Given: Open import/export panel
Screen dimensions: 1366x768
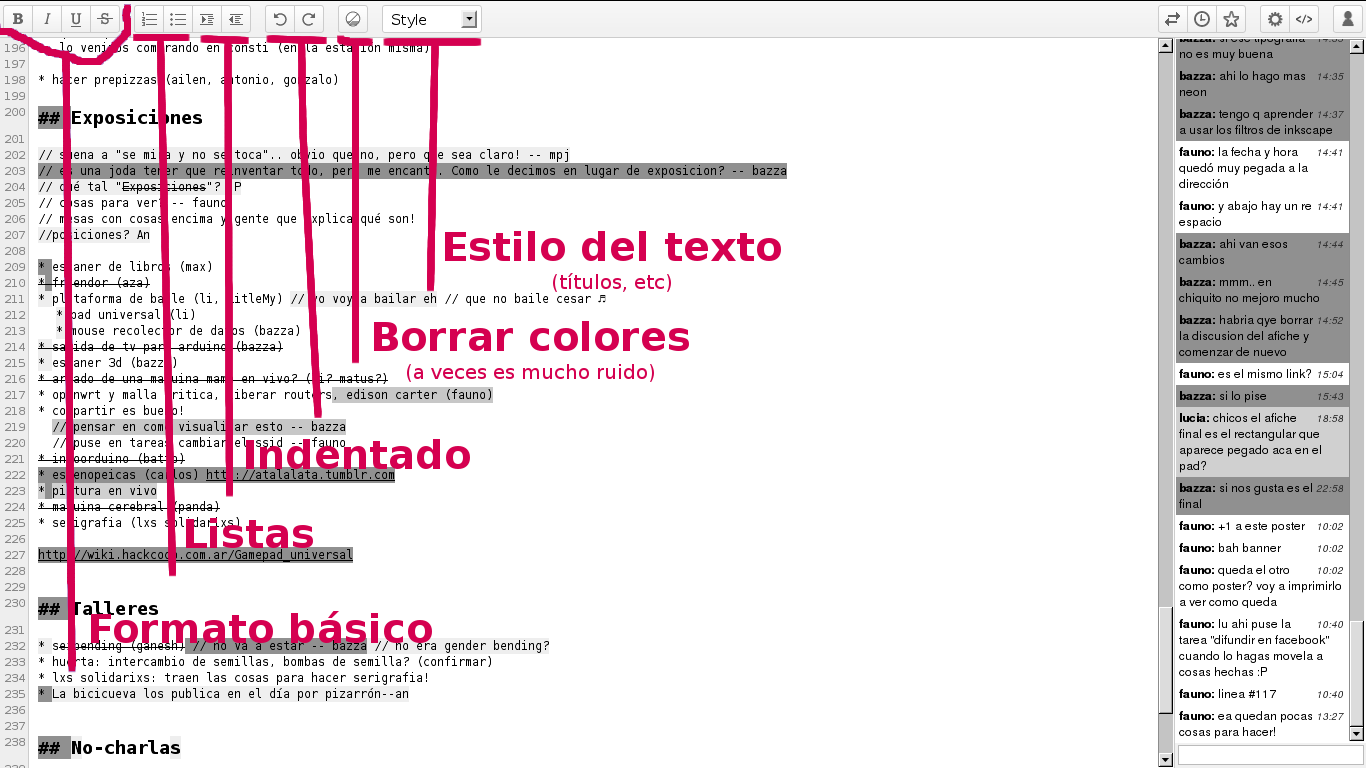Looking at the screenshot, I should click(1173, 19).
